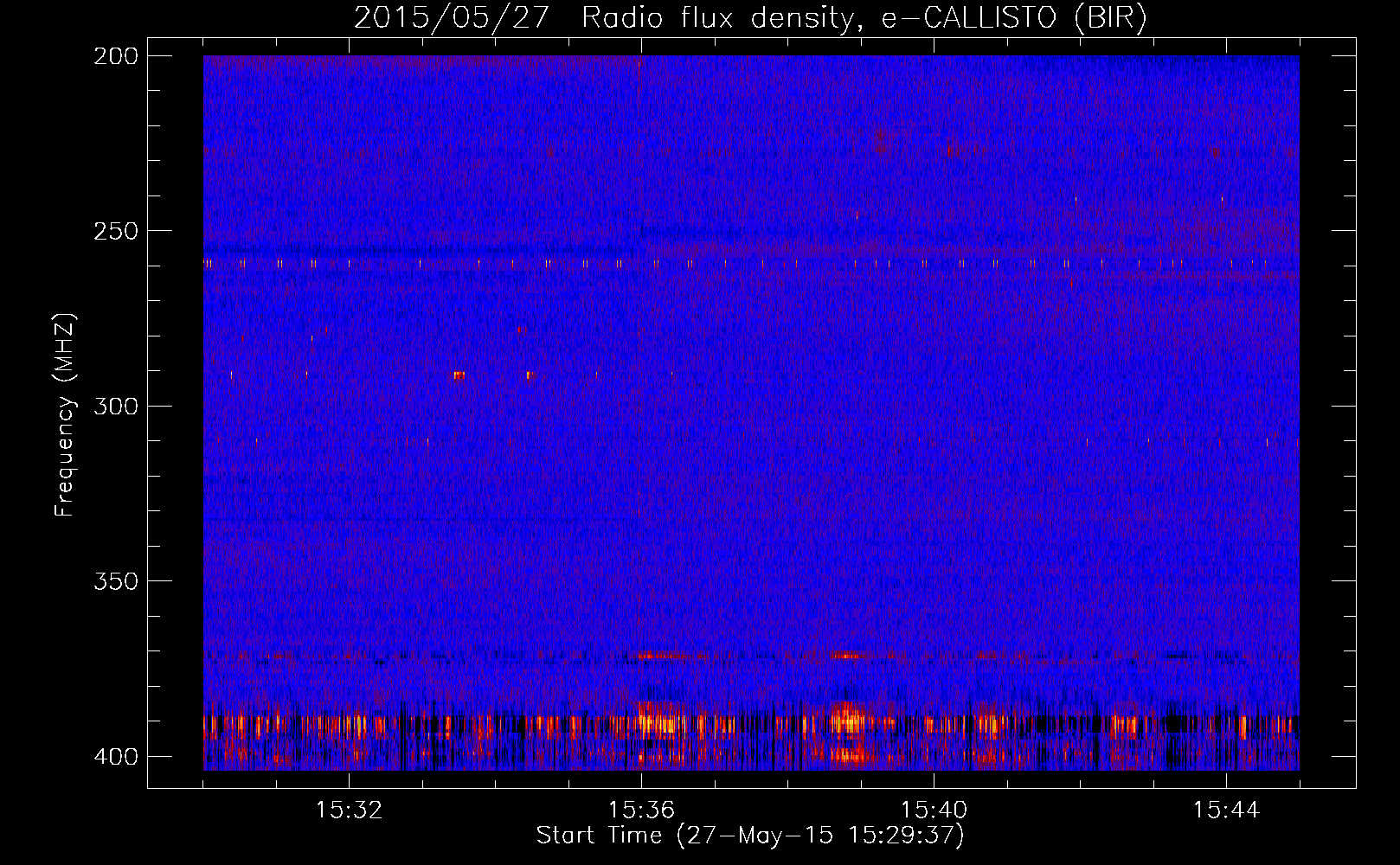Click the 300 frequency tick label

click(x=116, y=406)
